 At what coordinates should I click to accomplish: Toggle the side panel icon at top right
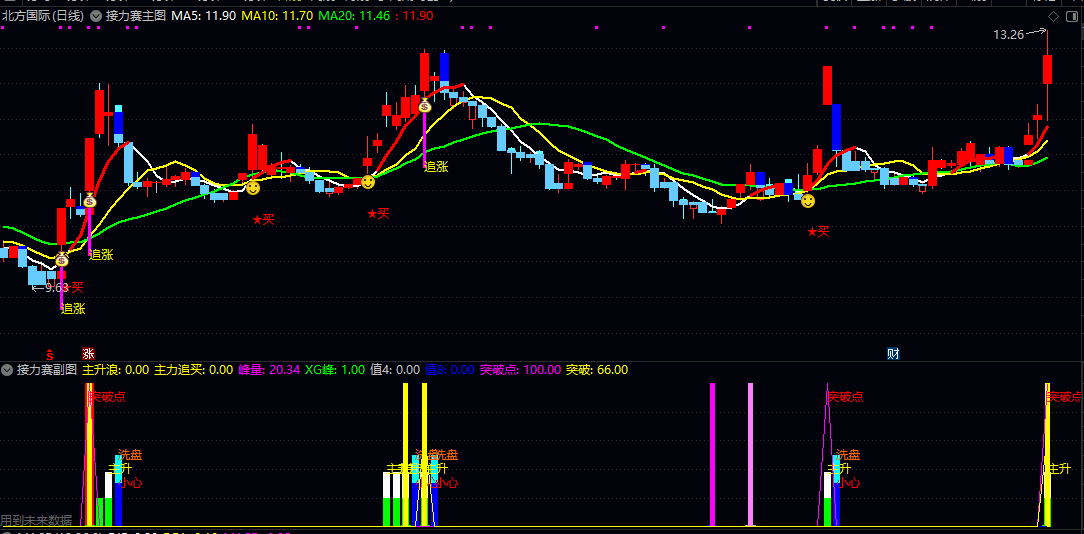pyautogui.click(x=1070, y=17)
